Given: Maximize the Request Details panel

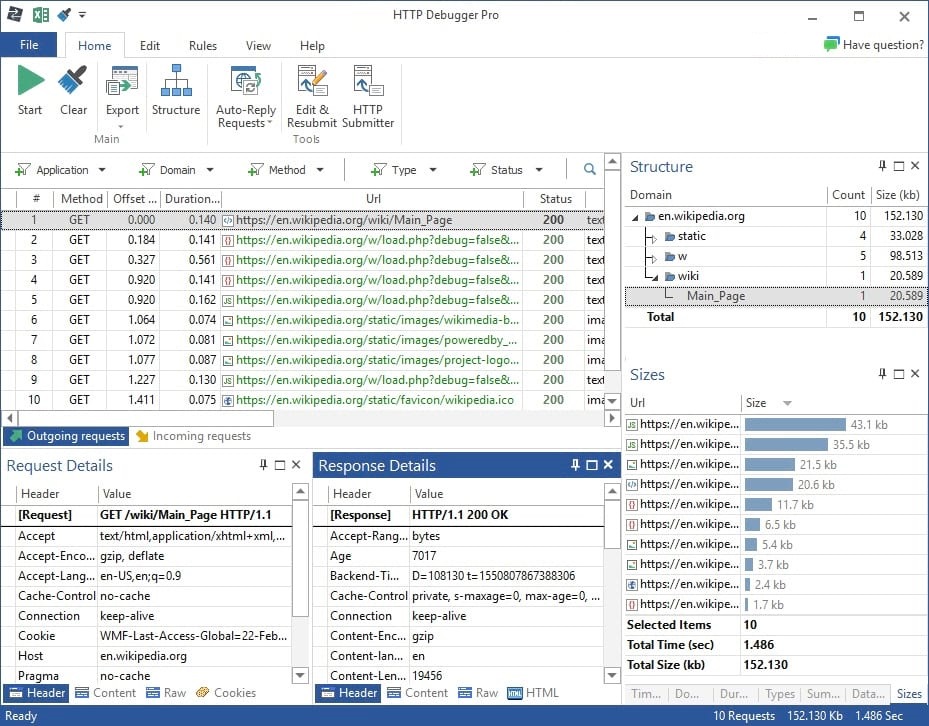Looking at the screenshot, I should [x=280, y=465].
